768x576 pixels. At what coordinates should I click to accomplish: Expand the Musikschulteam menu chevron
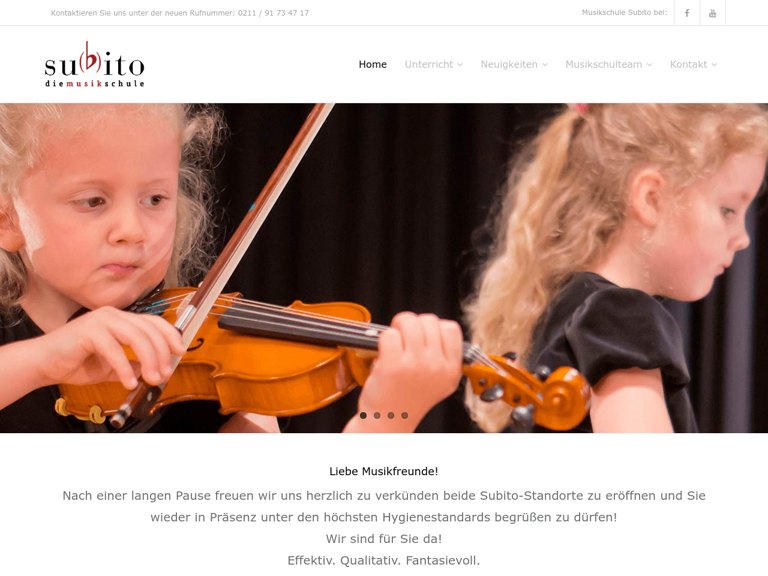tap(649, 65)
